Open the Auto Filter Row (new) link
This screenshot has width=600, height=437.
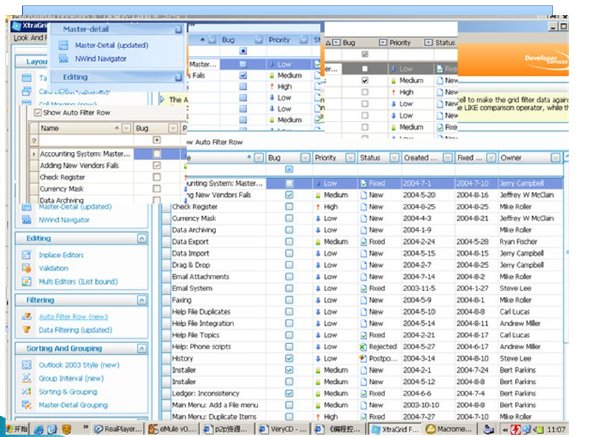pyautogui.click(x=73, y=317)
